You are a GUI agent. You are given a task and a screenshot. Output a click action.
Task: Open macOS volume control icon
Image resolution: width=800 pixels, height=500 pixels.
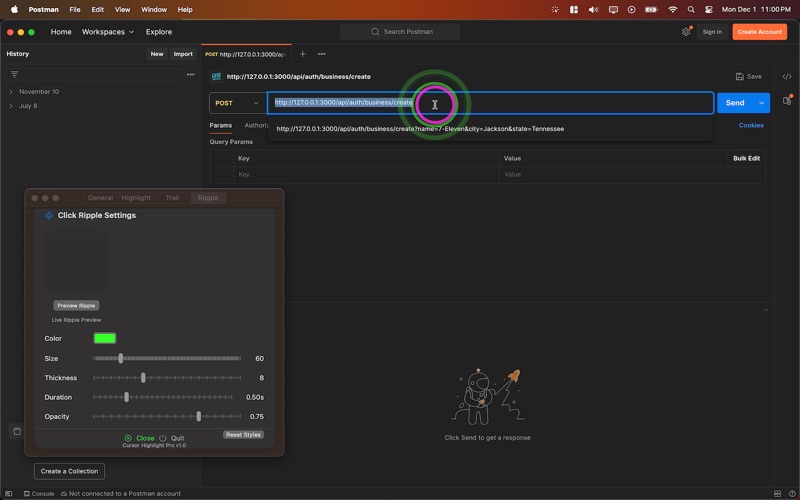593,9
